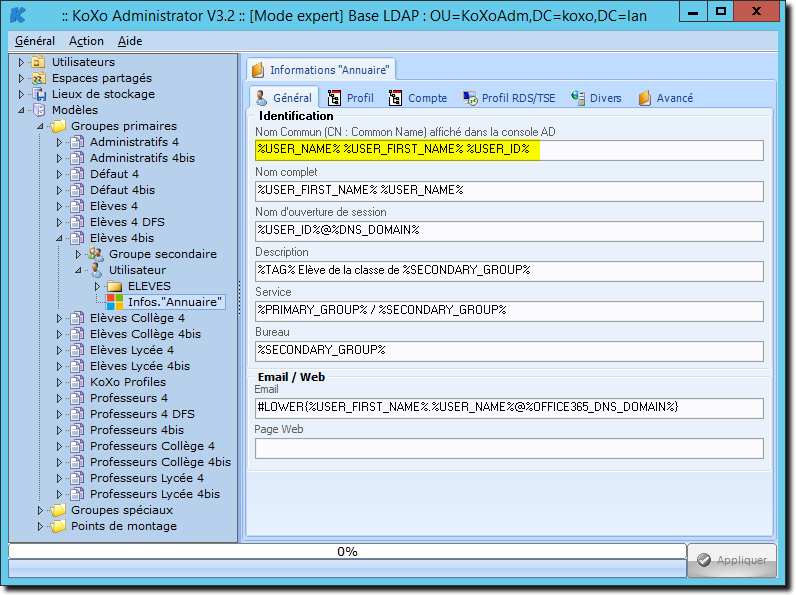Expand the ELEVES folder node
The height and width of the screenshot is (595, 796).
(x=97, y=286)
